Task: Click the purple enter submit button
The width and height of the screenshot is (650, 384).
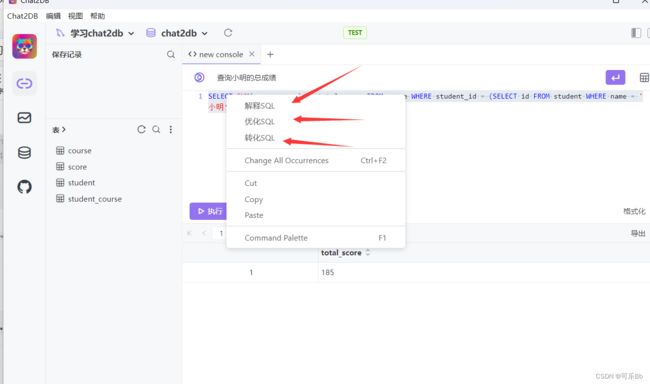Action: (x=615, y=77)
